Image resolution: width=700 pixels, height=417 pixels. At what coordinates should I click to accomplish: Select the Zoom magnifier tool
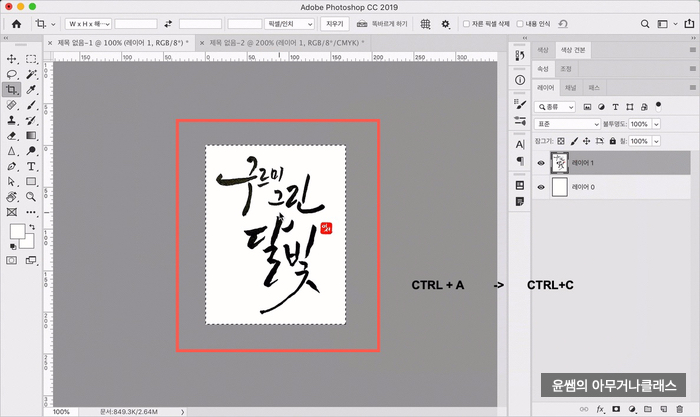click(x=31, y=197)
